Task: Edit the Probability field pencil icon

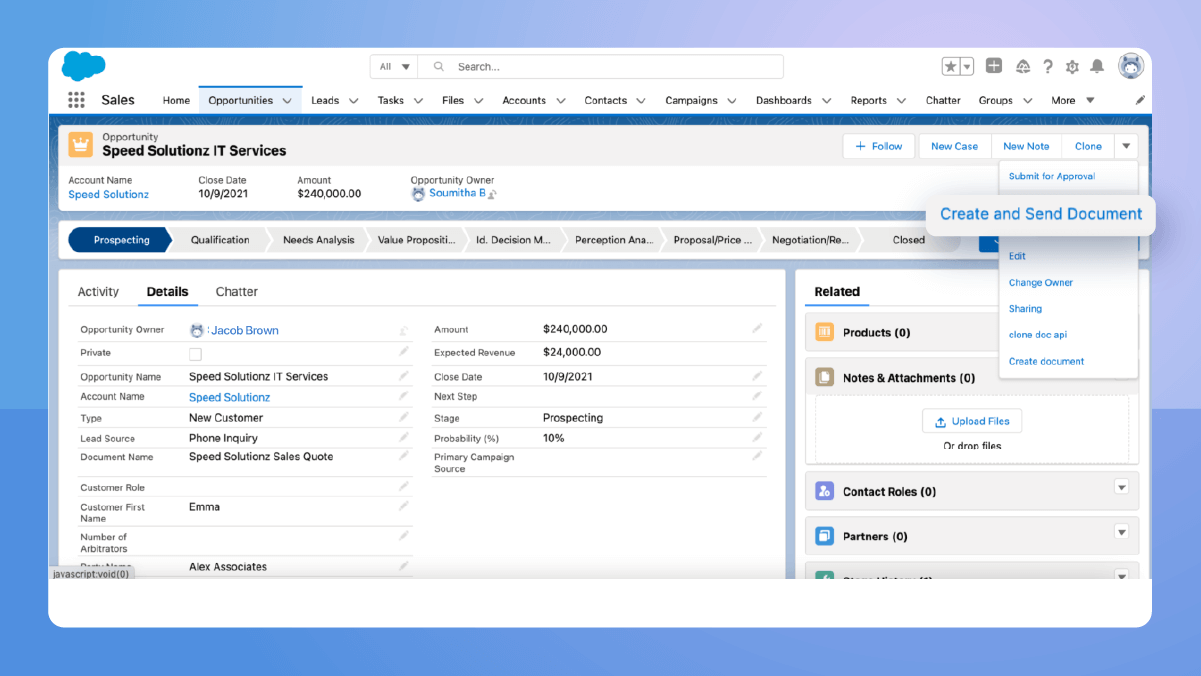Action: click(x=758, y=437)
